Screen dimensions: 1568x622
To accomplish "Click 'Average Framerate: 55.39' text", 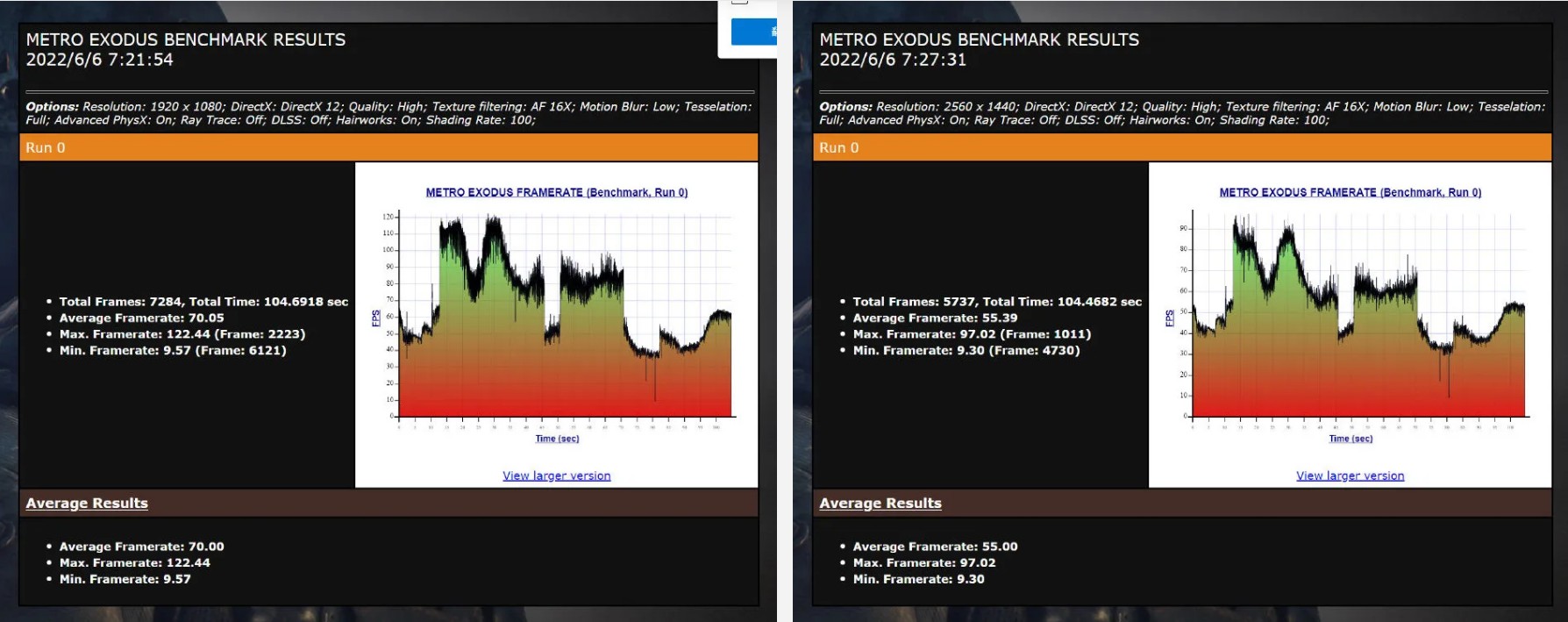I will coord(935,318).
